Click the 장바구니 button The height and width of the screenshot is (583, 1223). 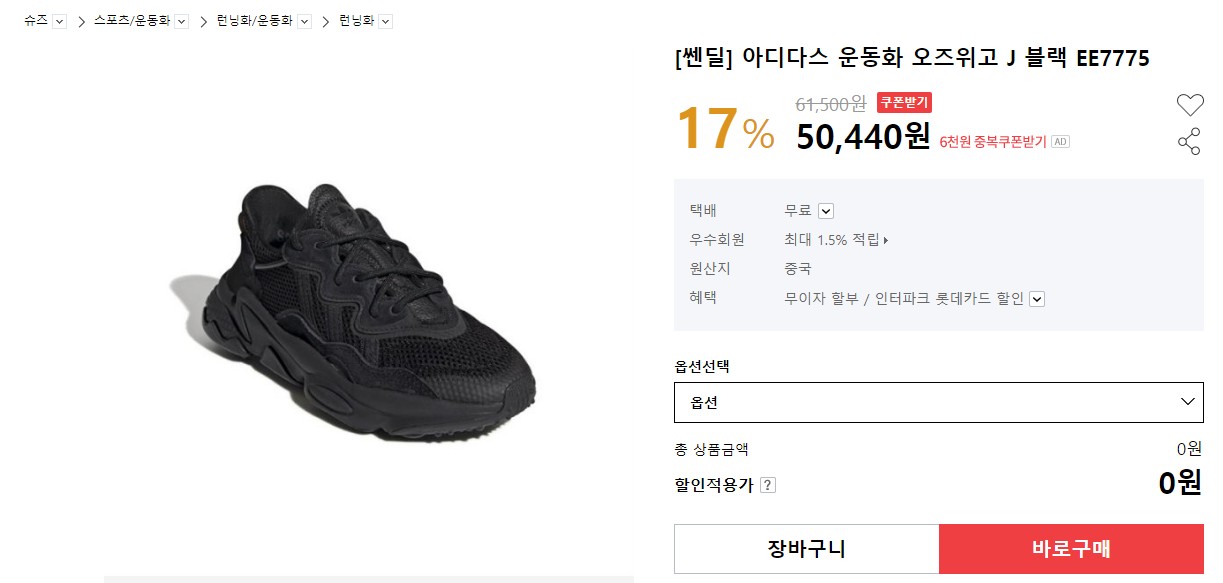pos(806,549)
